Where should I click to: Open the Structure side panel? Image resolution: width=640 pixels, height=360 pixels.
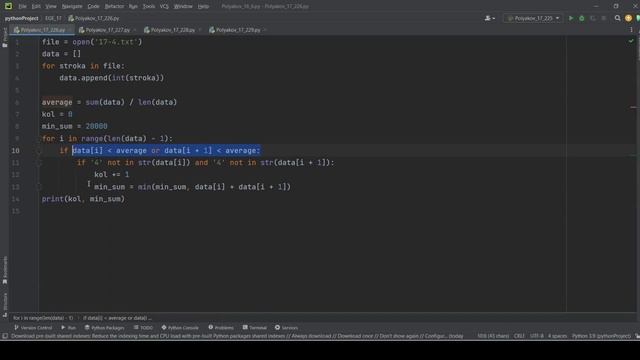pyautogui.click(x=5, y=304)
